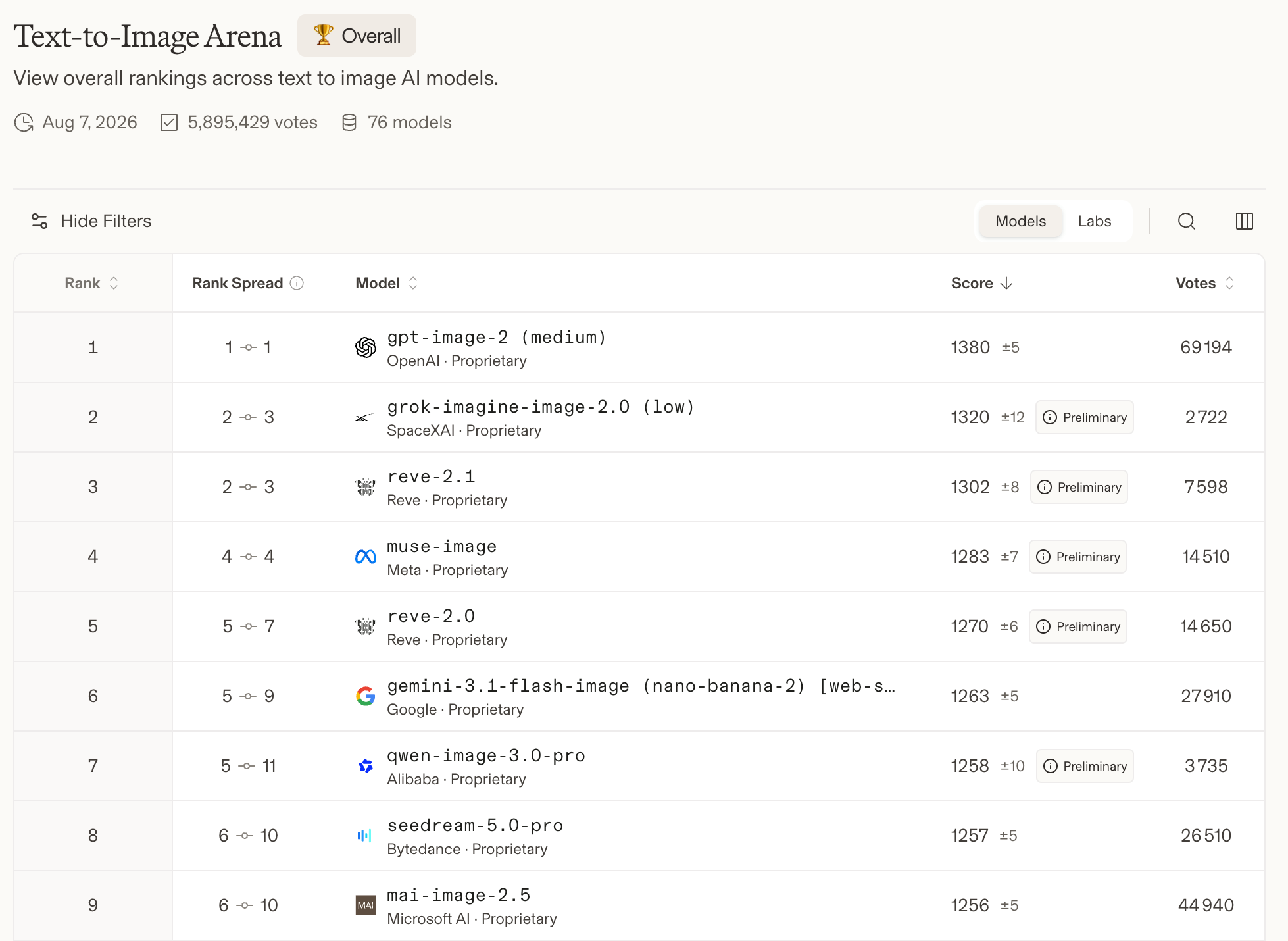
Task: Open the gpt-image-2 (medium) model link
Action: click(x=496, y=337)
